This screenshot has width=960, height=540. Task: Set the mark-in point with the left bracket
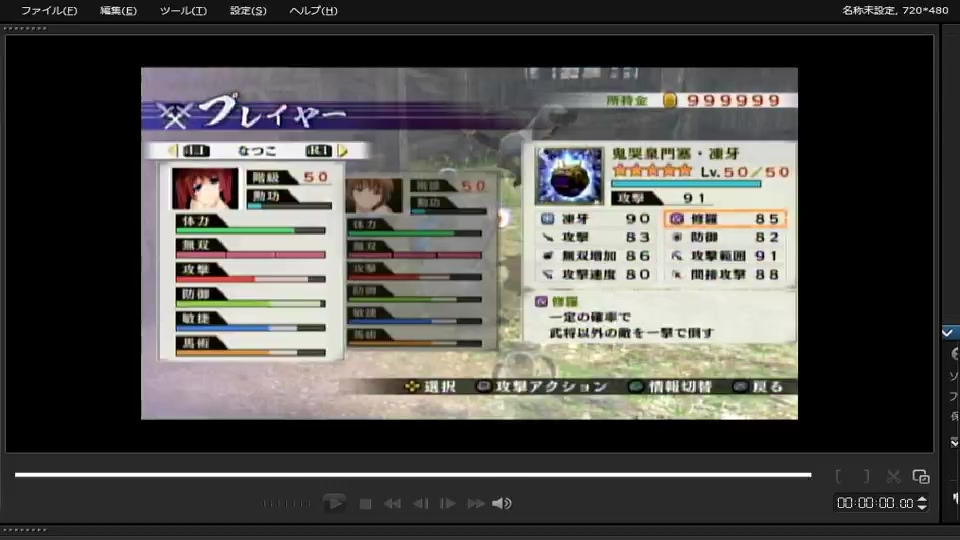click(838, 476)
